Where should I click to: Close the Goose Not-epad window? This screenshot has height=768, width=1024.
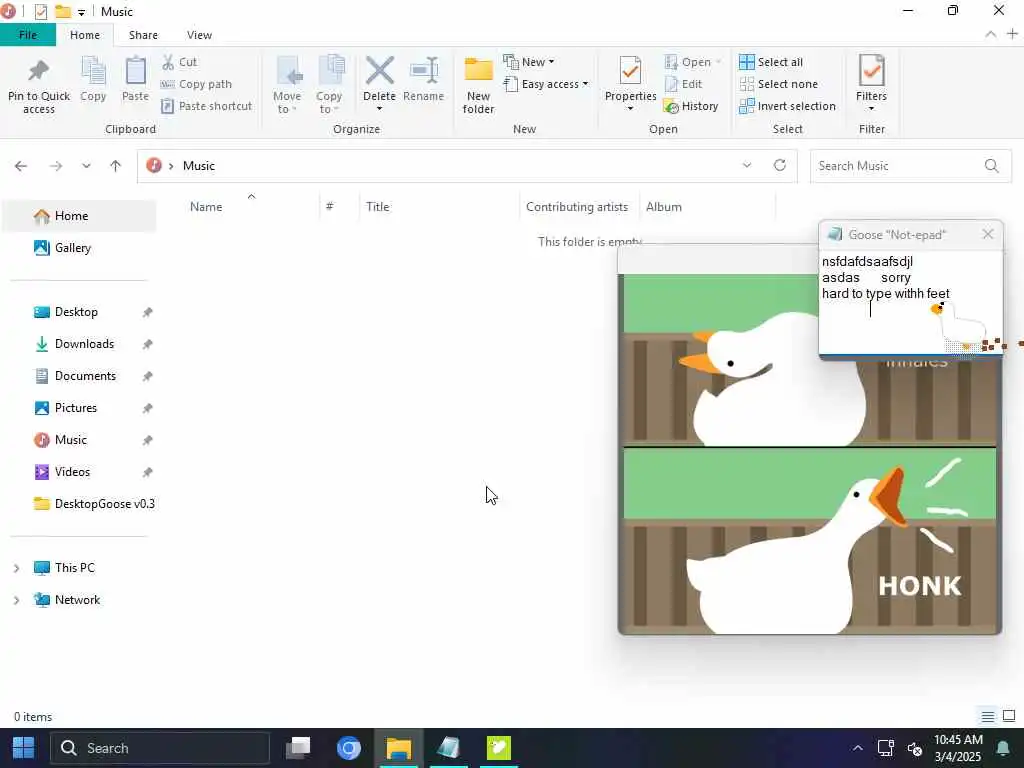point(987,234)
